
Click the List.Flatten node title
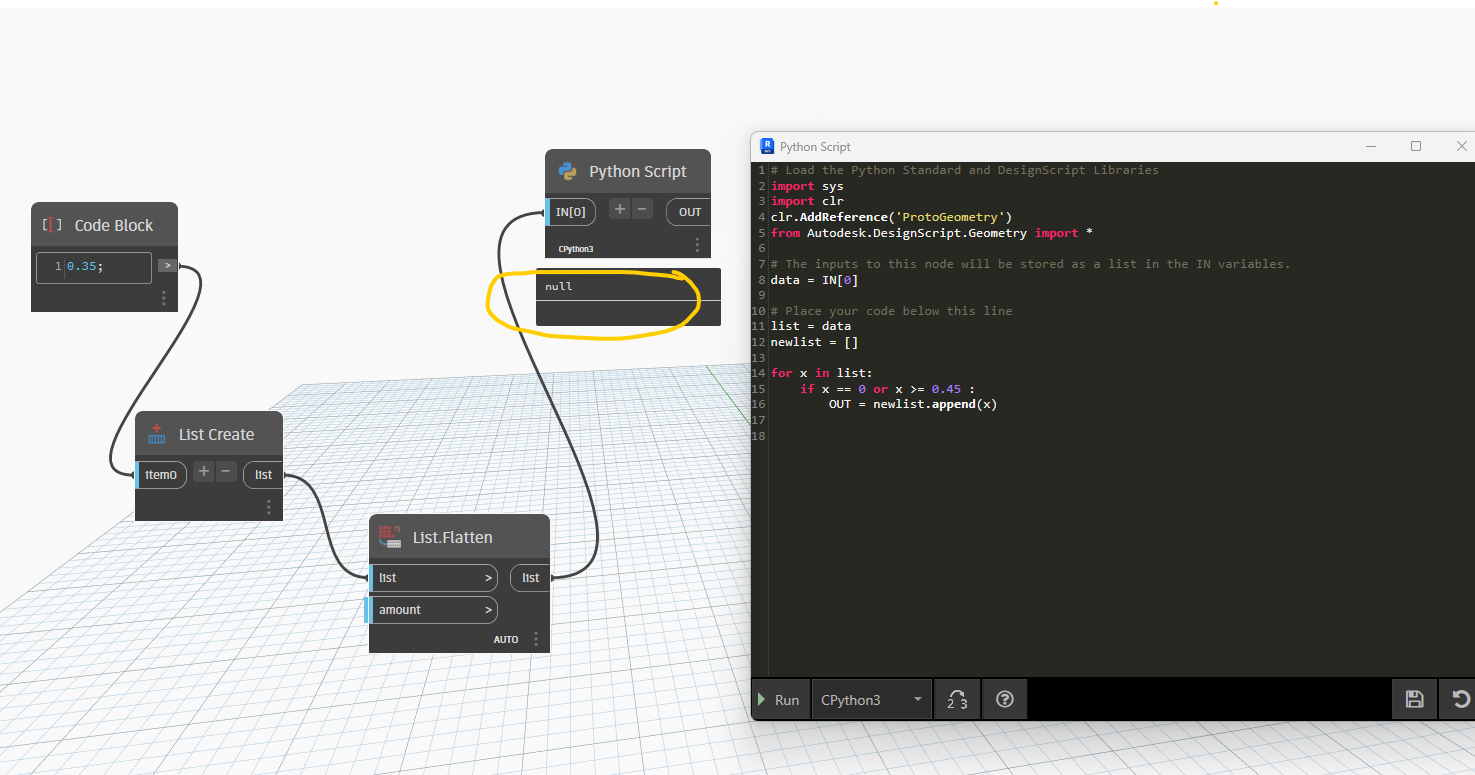tap(453, 538)
